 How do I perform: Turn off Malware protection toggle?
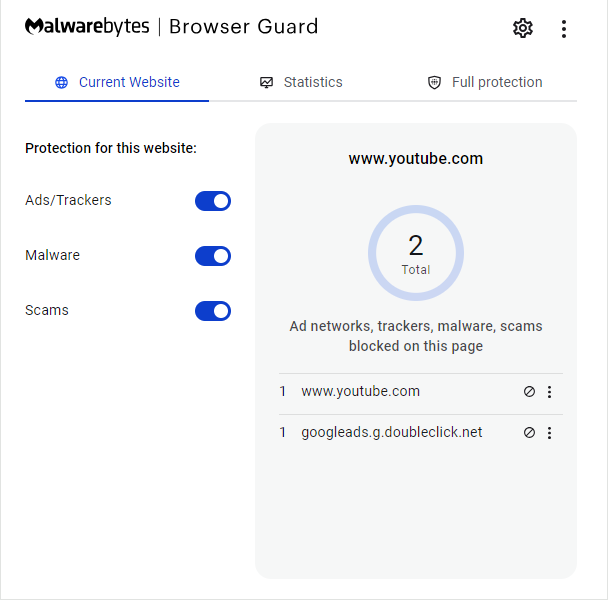click(x=213, y=256)
